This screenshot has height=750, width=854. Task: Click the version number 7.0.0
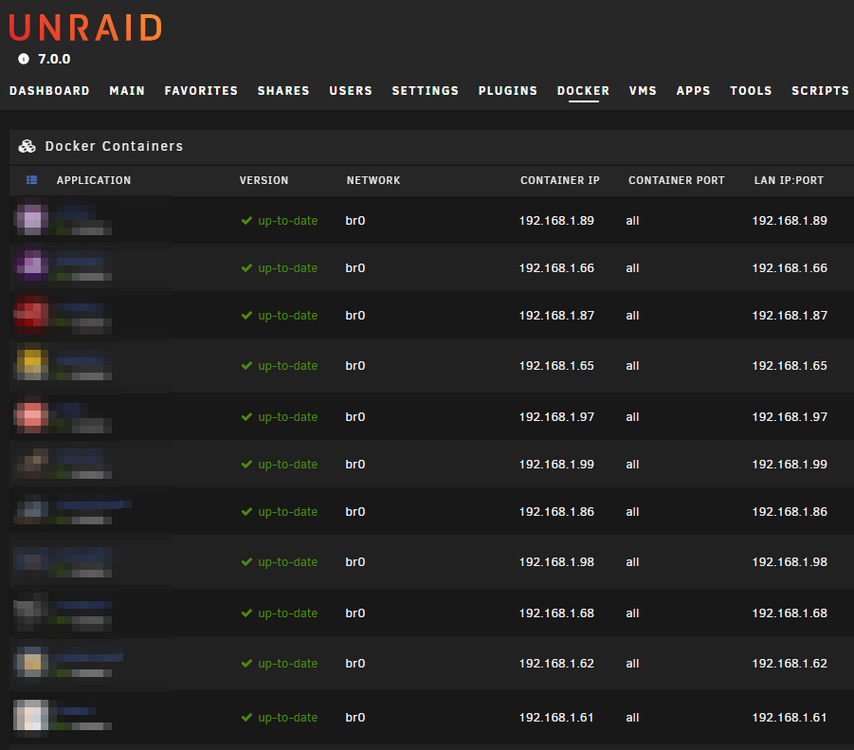tap(54, 59)
